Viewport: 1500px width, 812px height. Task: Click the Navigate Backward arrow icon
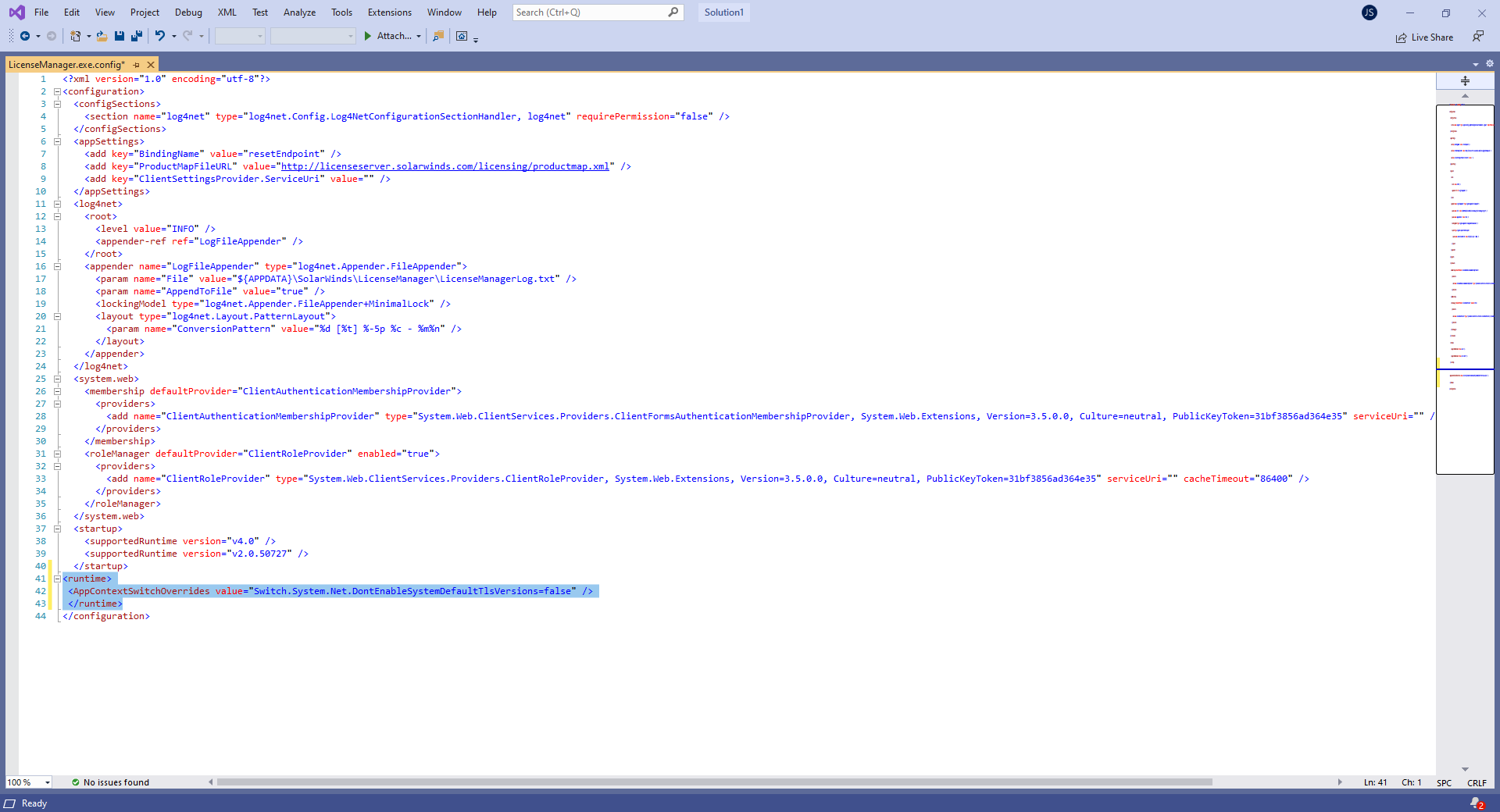[x=26, y=36]
